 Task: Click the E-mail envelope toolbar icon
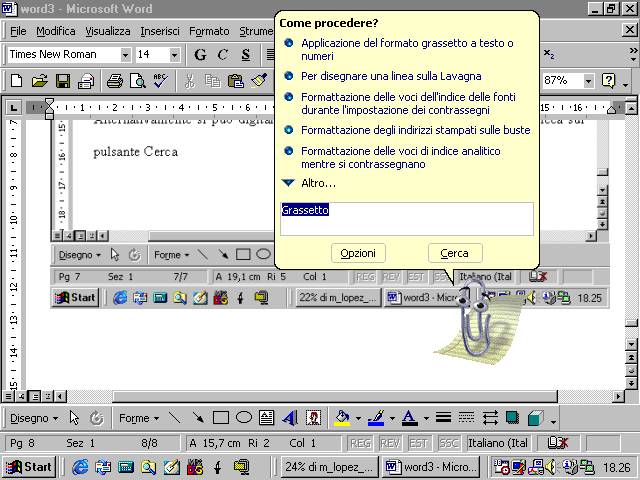click(x=86, y=80)
